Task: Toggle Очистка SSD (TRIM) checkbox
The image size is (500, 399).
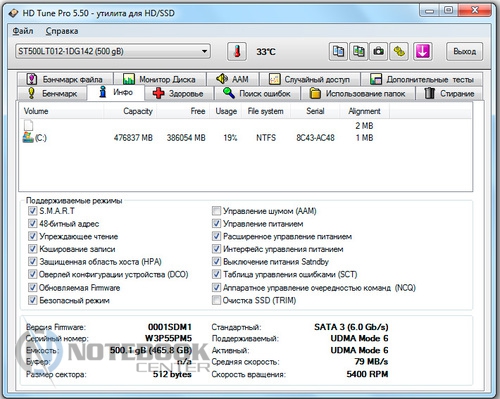Action: tap(216, 300)
